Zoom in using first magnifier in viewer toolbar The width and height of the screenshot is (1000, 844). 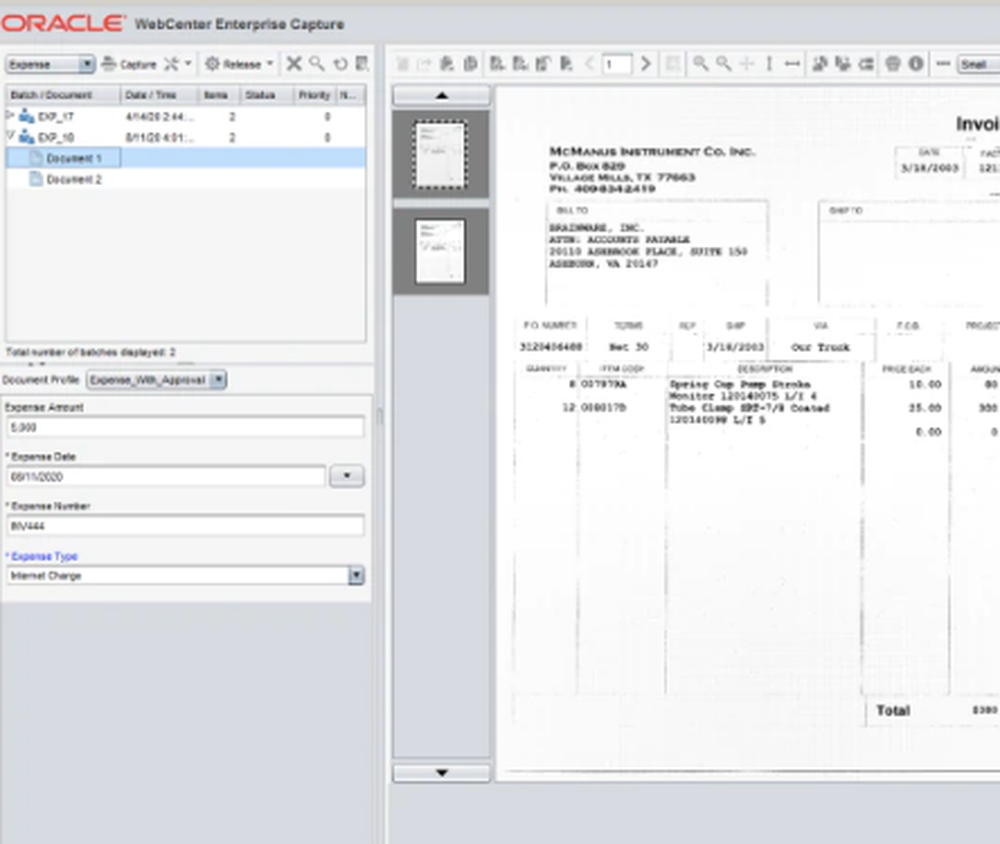(x=700, y=64)
